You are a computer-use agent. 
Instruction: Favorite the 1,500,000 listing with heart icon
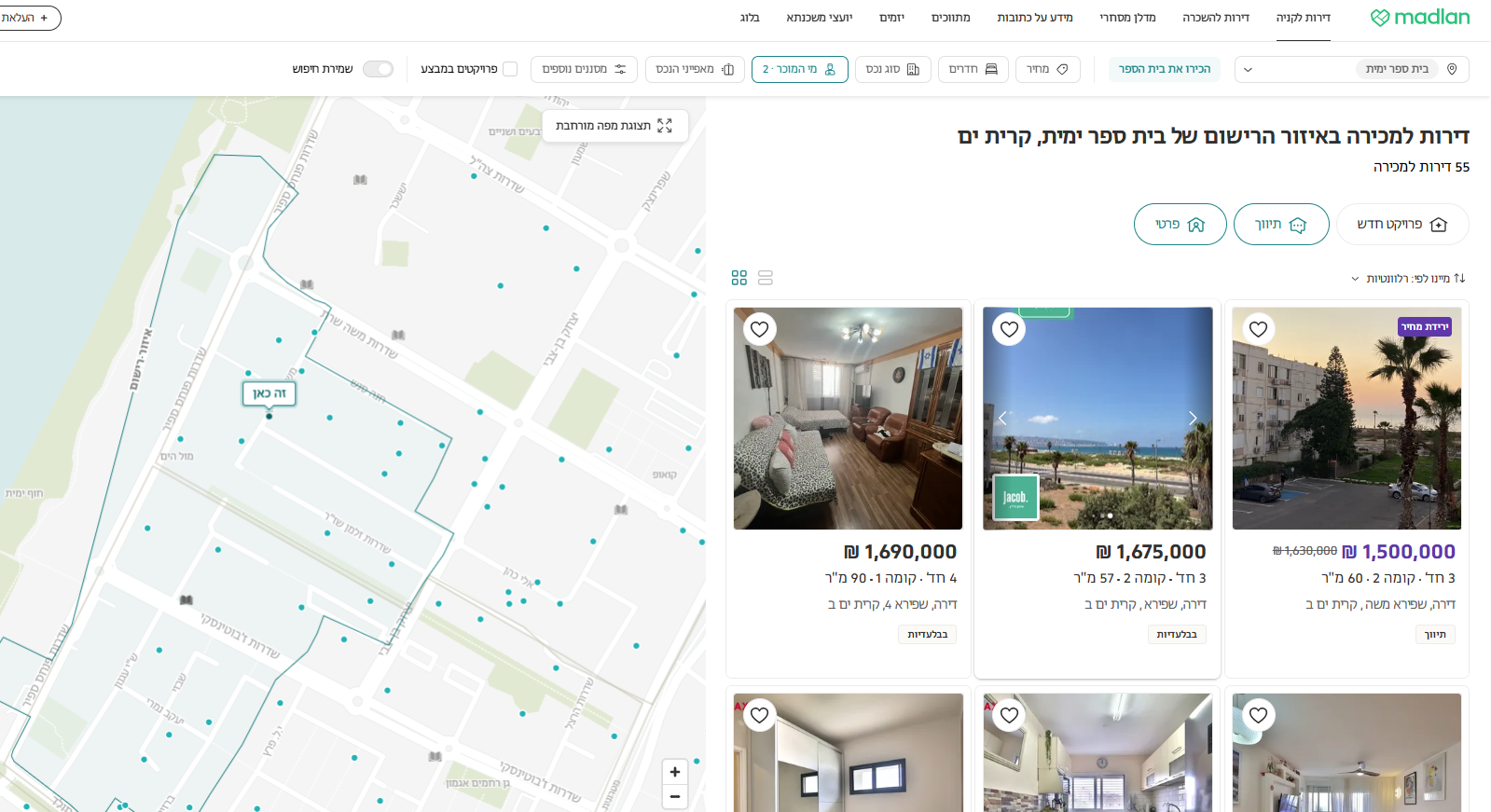pos(1258,329)
